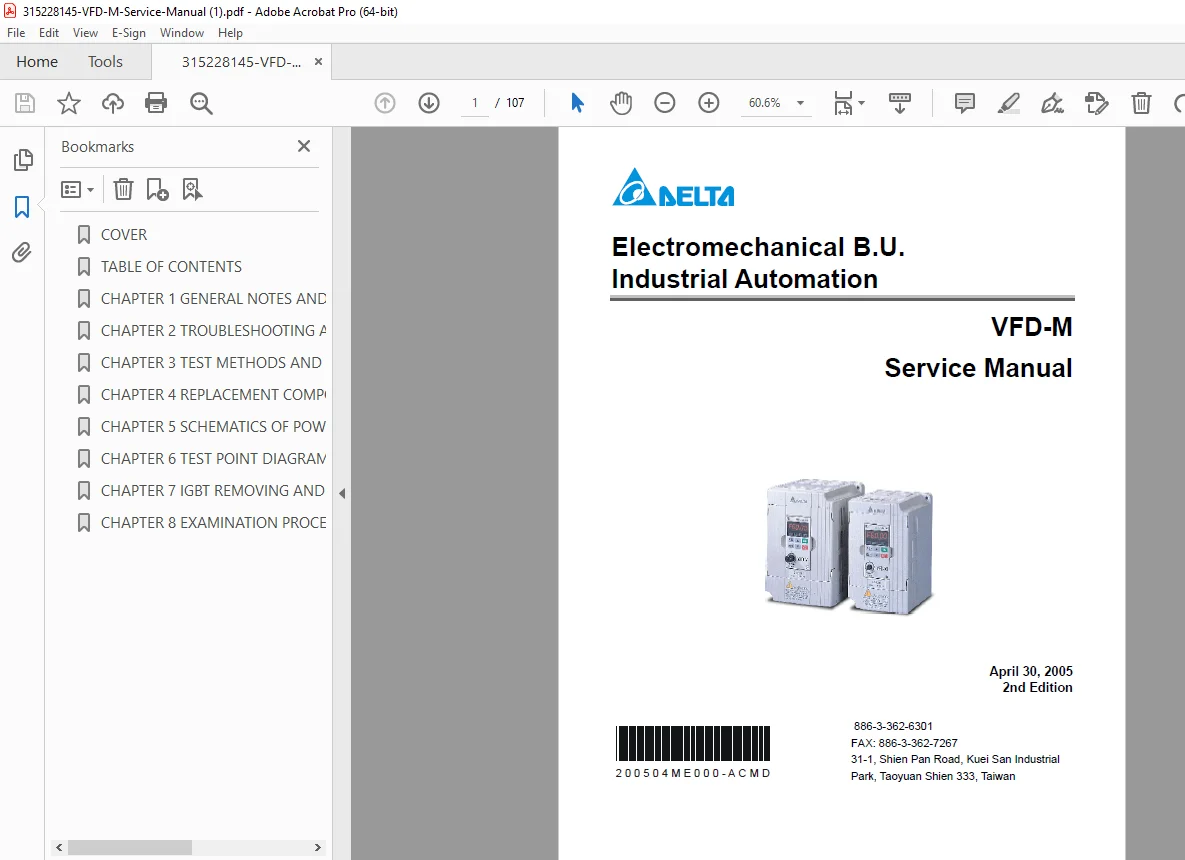Screen dimensions: 1185x860
Task: Click bookmarks scrollbar right arrow
Action: click(317, 847)
